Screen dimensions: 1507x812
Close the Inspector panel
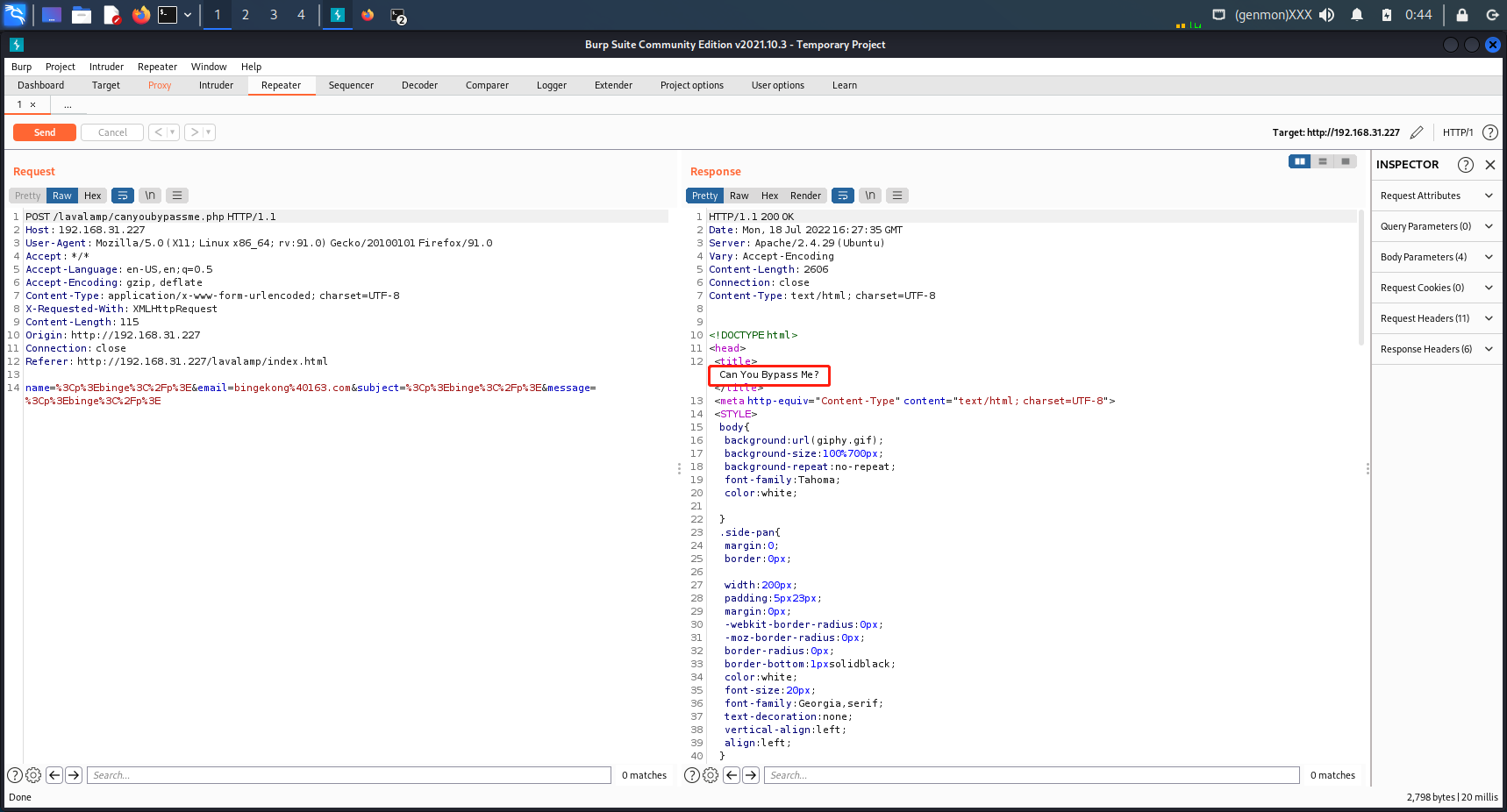(1490, 165)
